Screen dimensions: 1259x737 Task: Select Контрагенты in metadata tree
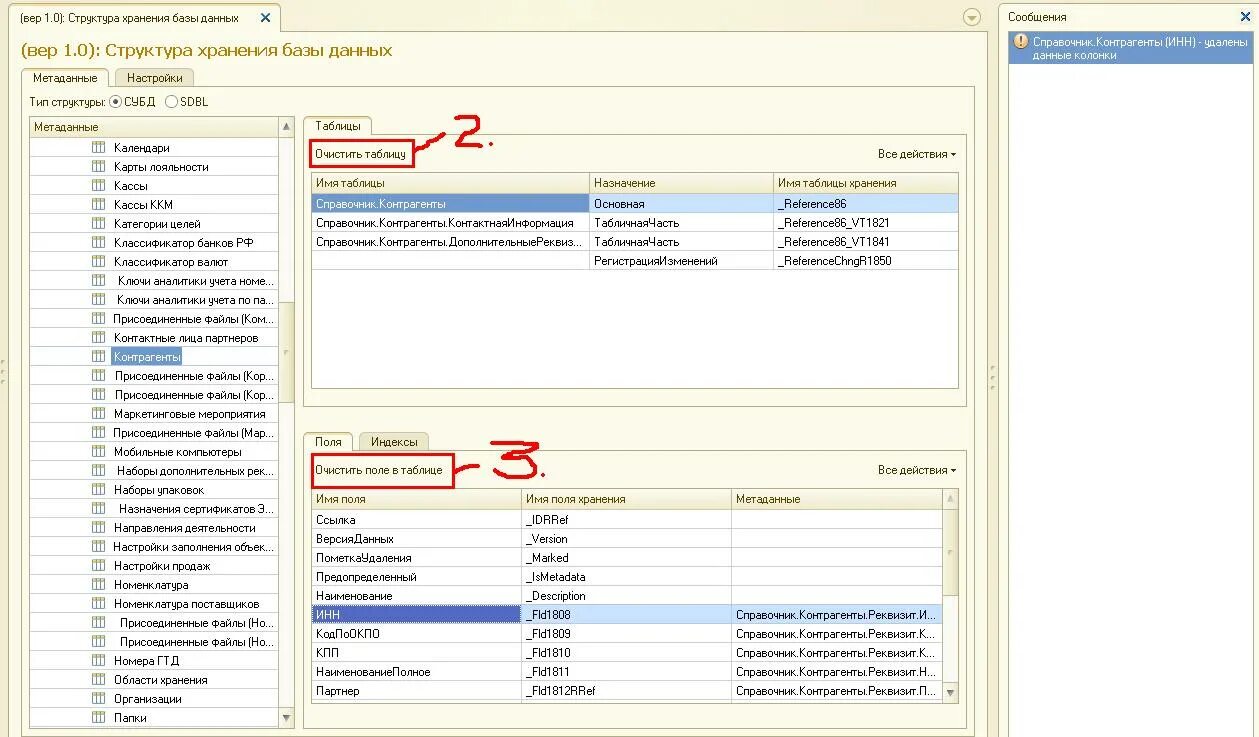pyautogui.click(x=147, y=356)
